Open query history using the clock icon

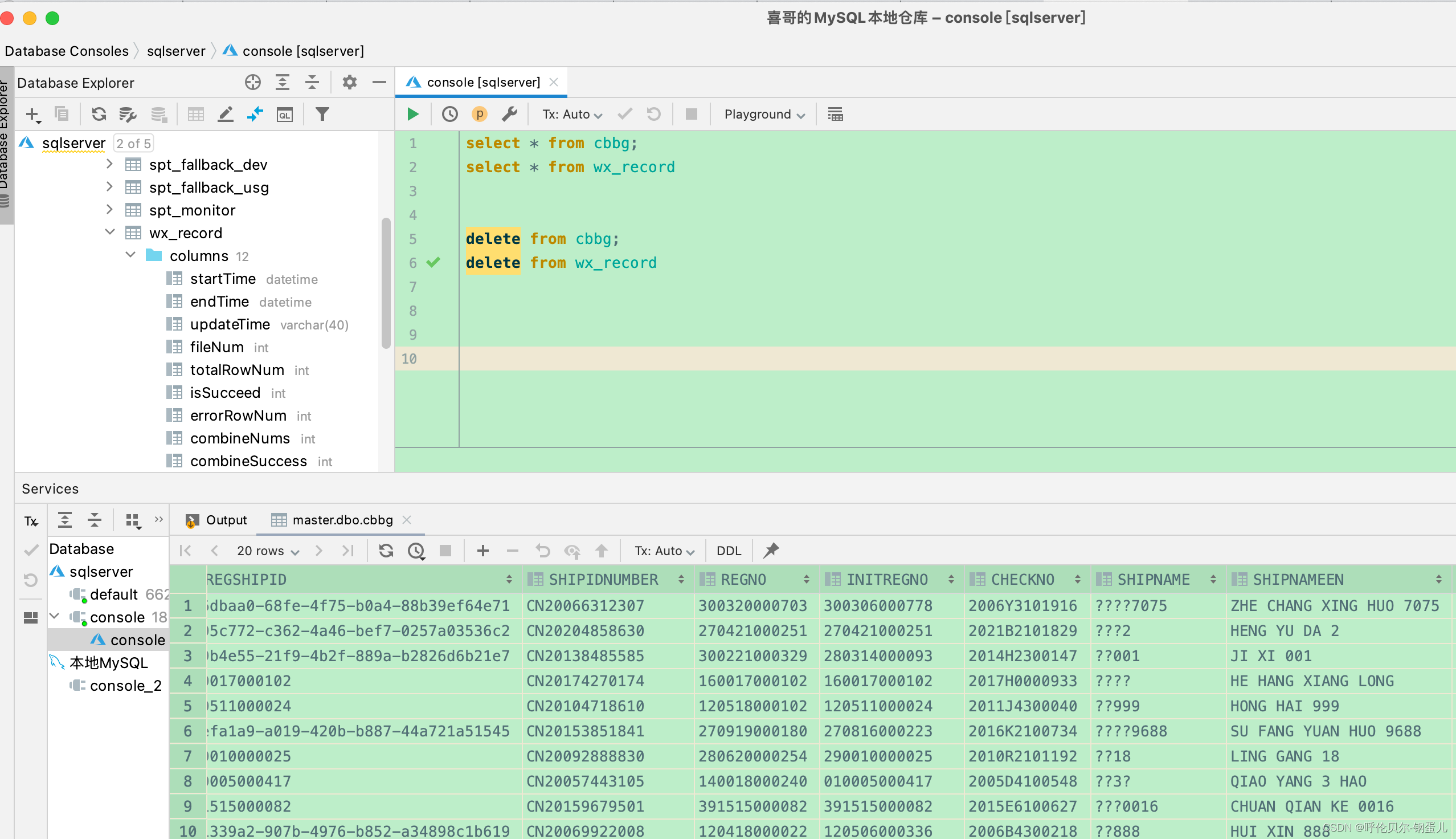[449, 113]
